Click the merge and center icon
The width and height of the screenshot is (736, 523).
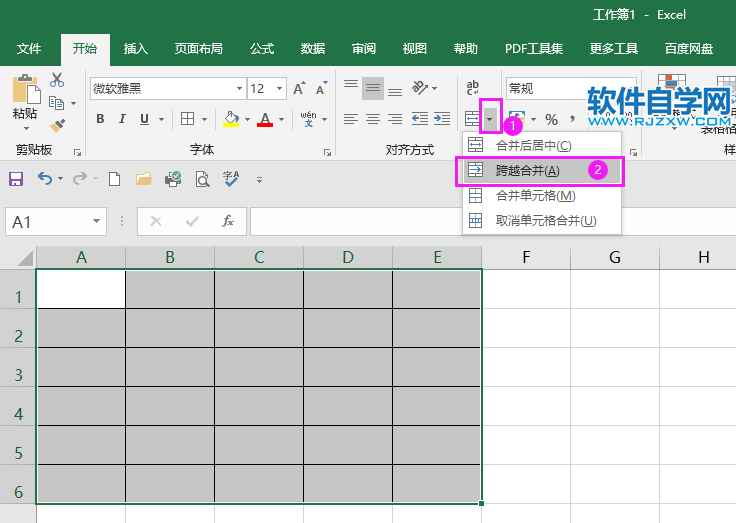point(472,119)
